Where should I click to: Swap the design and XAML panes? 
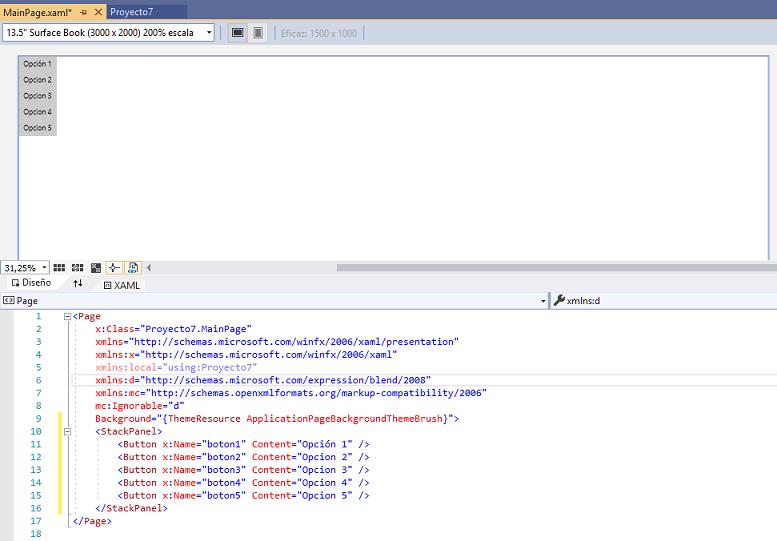pos(78,283)
